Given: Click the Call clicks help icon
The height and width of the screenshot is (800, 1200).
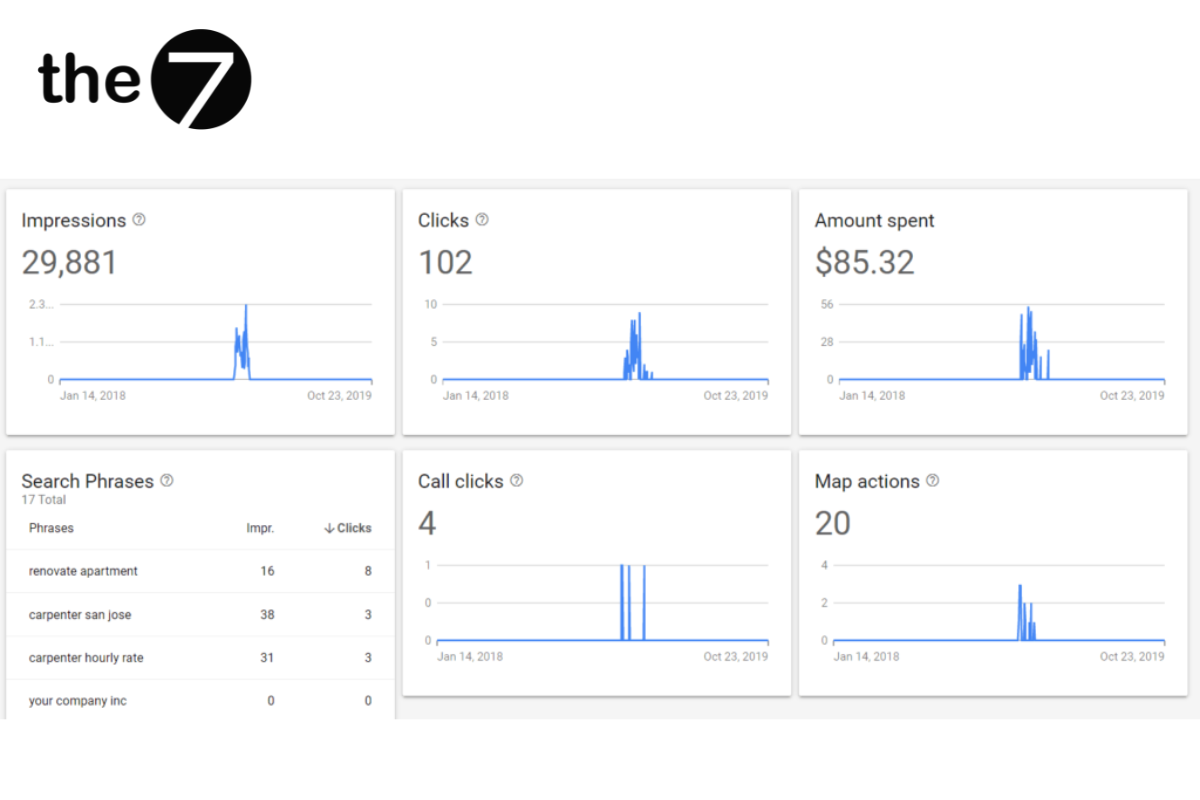Looking at the screenshot, I should (x=516, y=481).
